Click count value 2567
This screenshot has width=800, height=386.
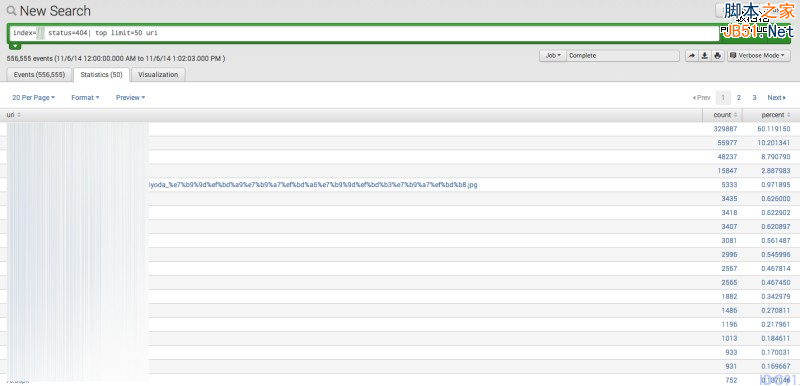tap(729, 268)
